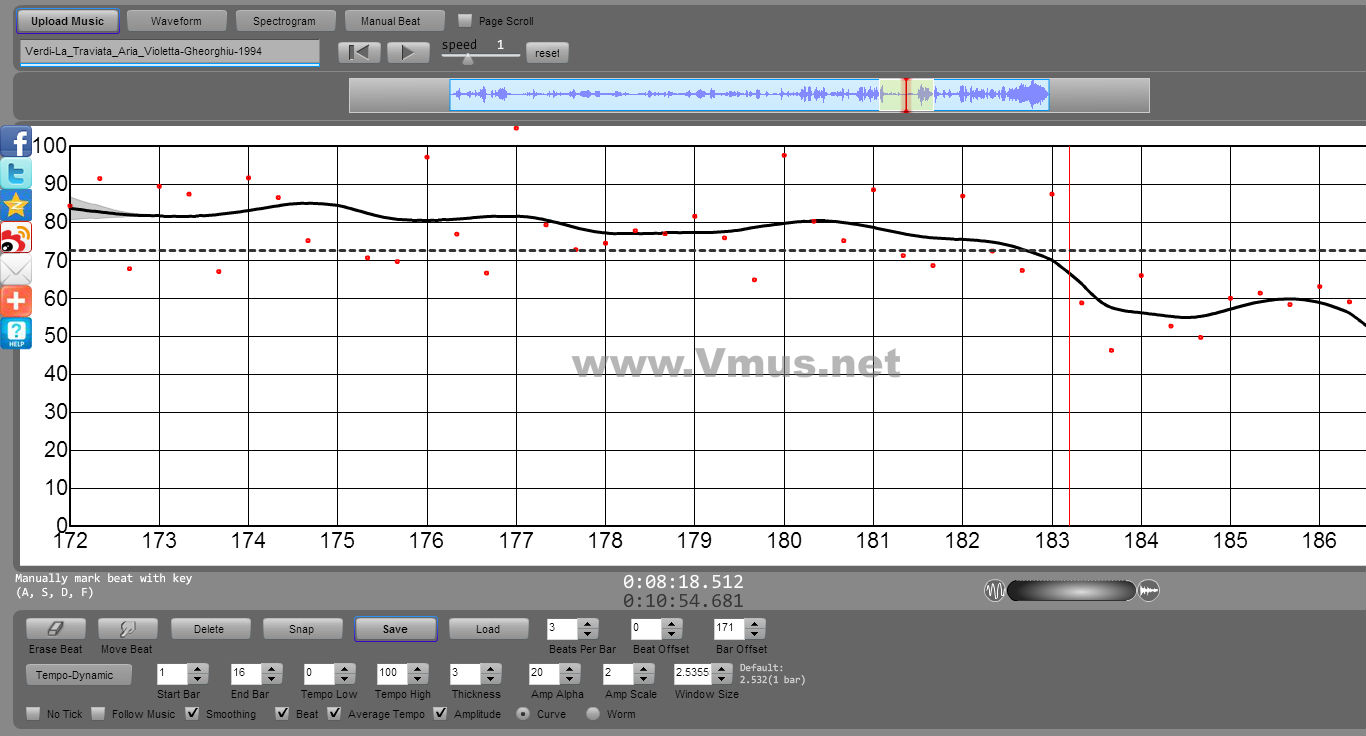Viewport: 1366px width, 736px height.
Task: Enable the Follow Music checkbox
Action: (98, 714)
